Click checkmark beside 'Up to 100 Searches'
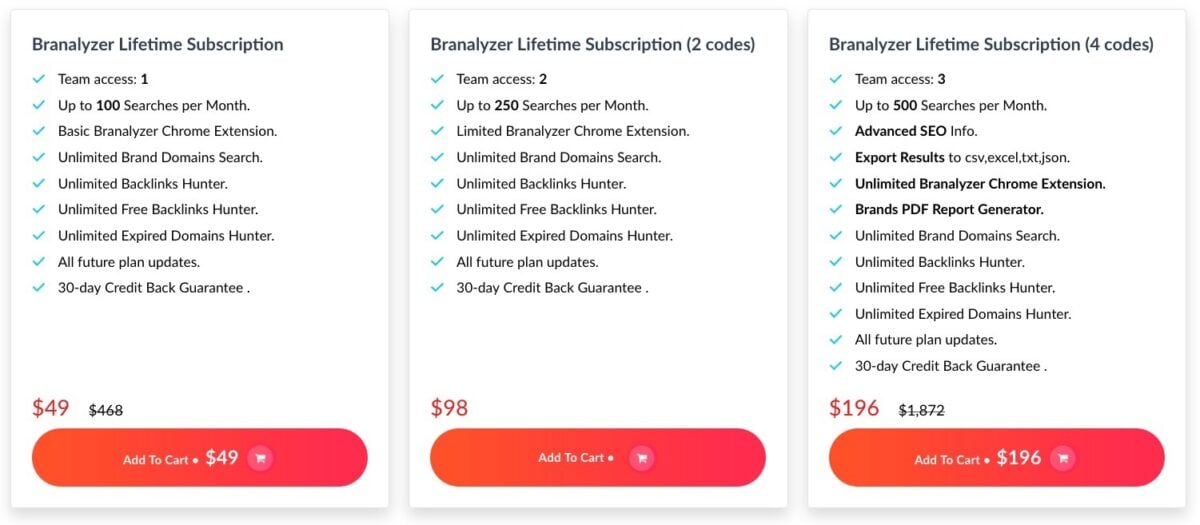The height and width of the screenshot is (525, 1200). click(39, 105)
